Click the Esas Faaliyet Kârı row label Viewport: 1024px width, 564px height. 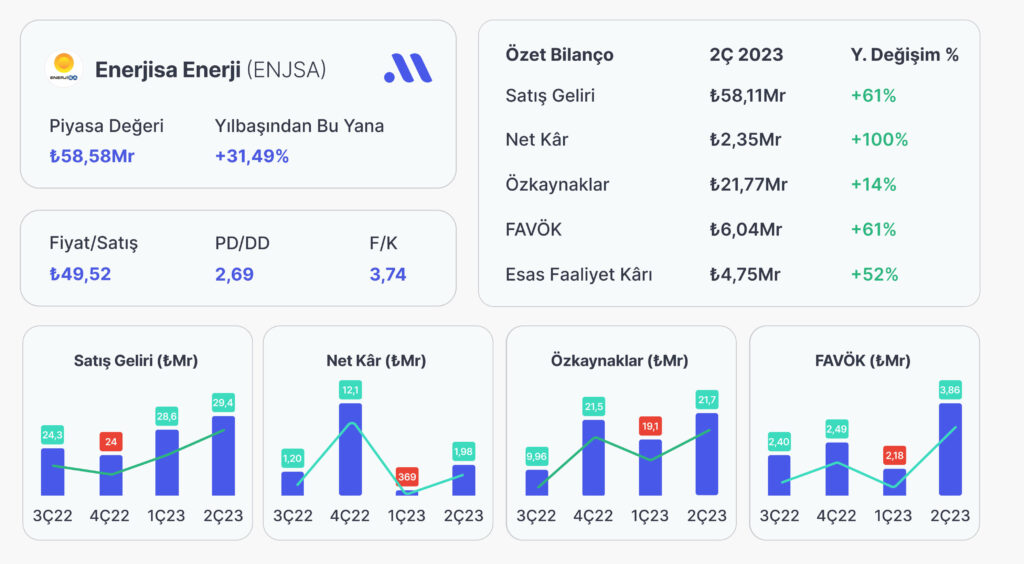point(579,275)
